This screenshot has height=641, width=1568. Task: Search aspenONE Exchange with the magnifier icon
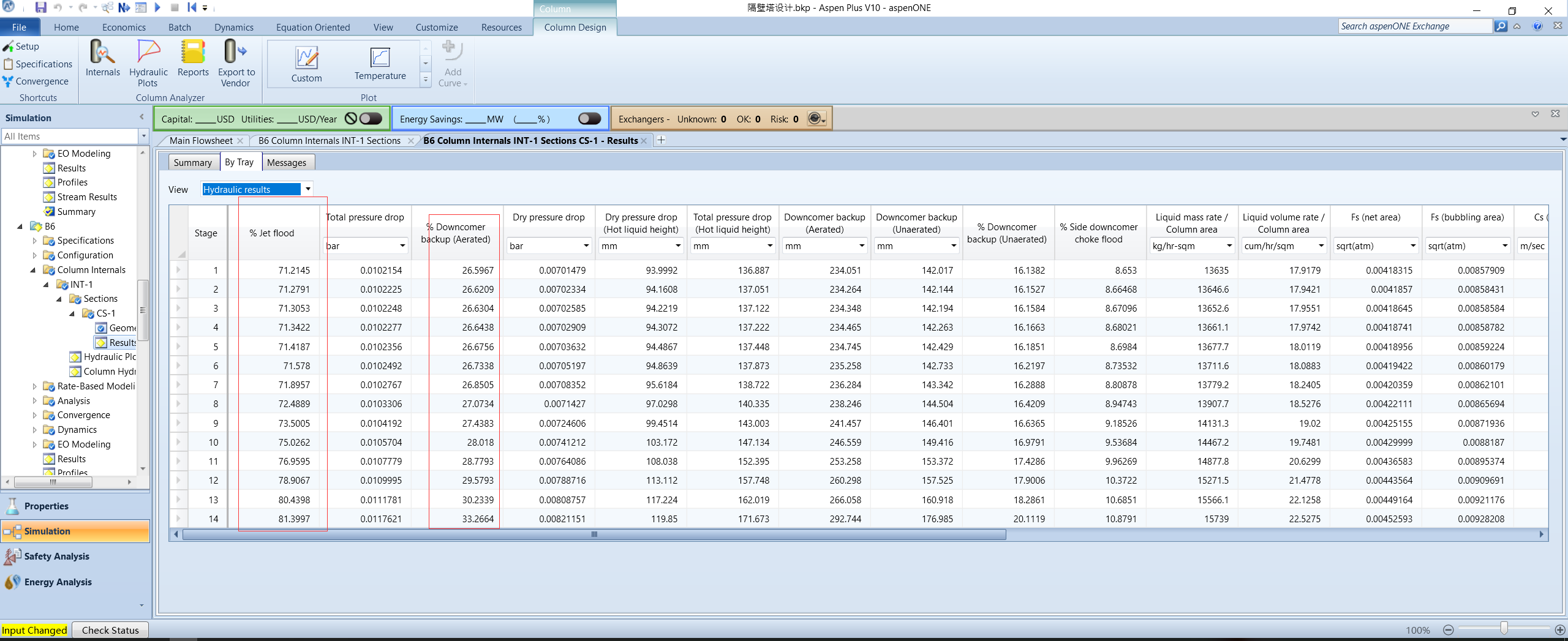click(1501, 26)
